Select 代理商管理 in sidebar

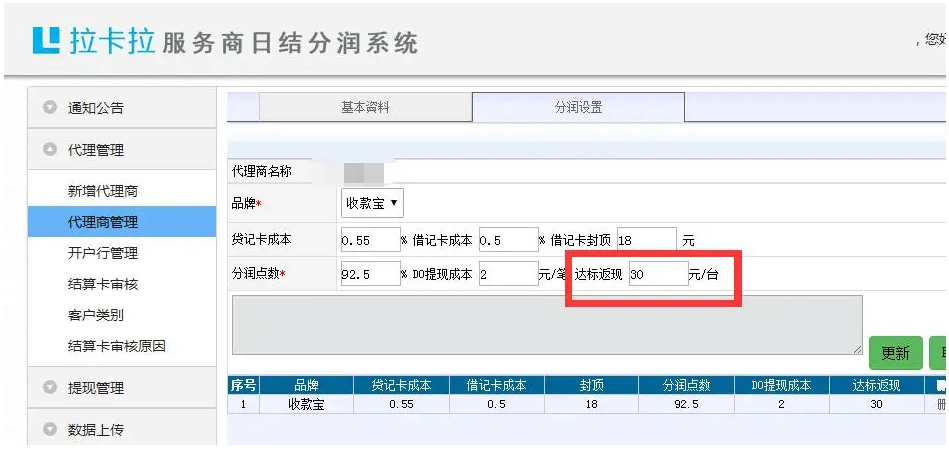(122, 222)
